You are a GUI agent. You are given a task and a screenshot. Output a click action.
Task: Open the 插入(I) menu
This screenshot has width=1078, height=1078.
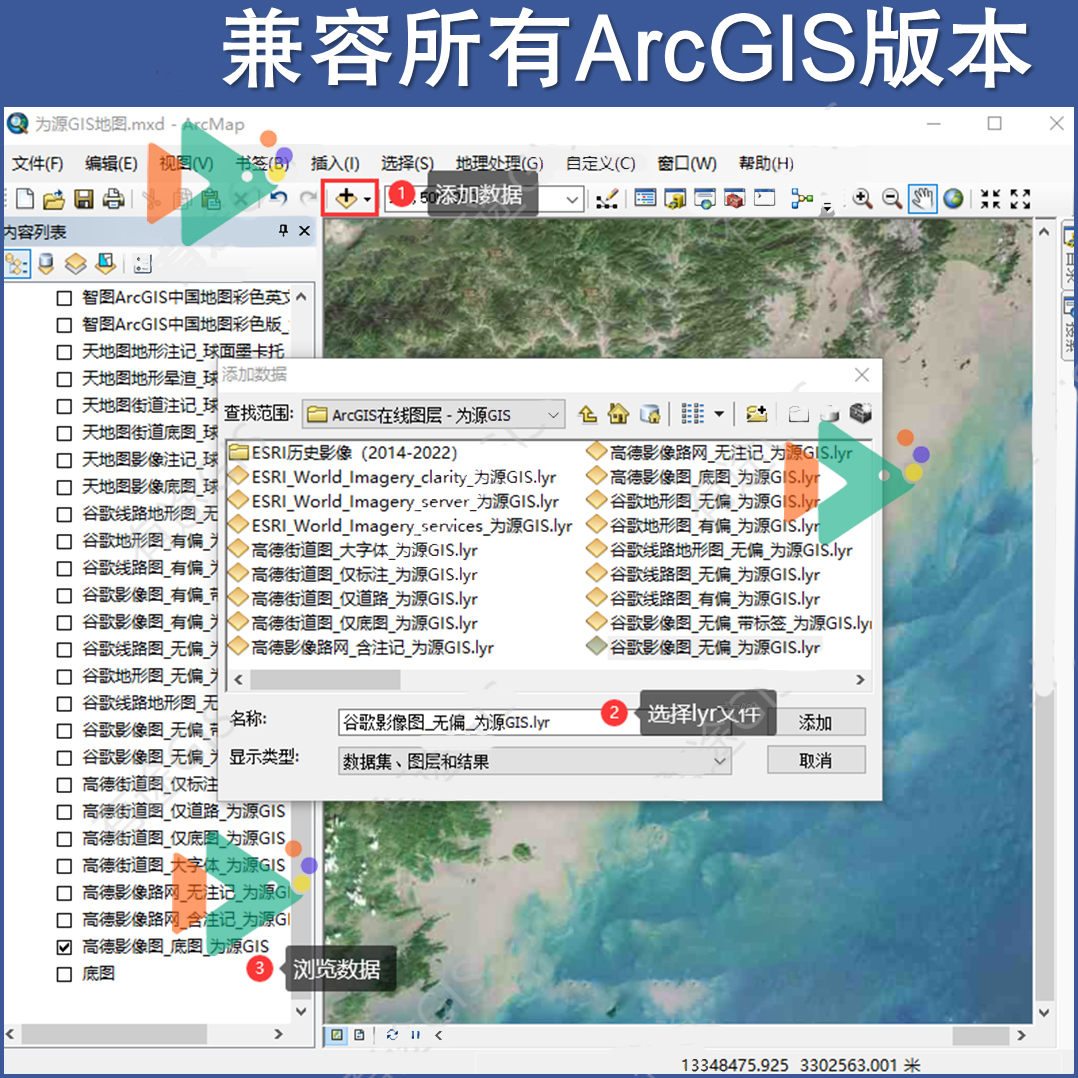[335, 164]
